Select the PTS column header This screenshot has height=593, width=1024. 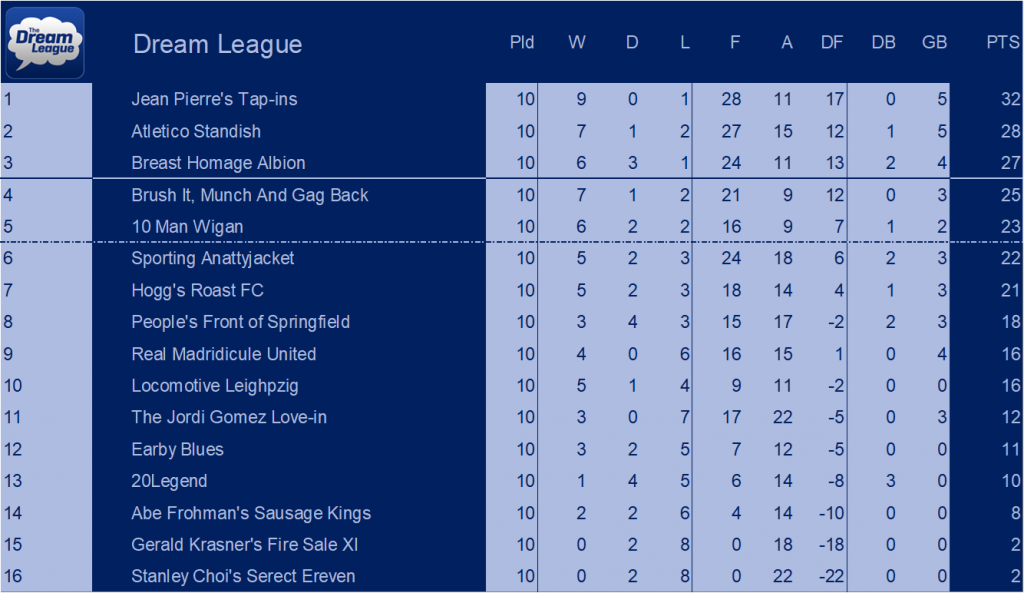click(1002, 42)
